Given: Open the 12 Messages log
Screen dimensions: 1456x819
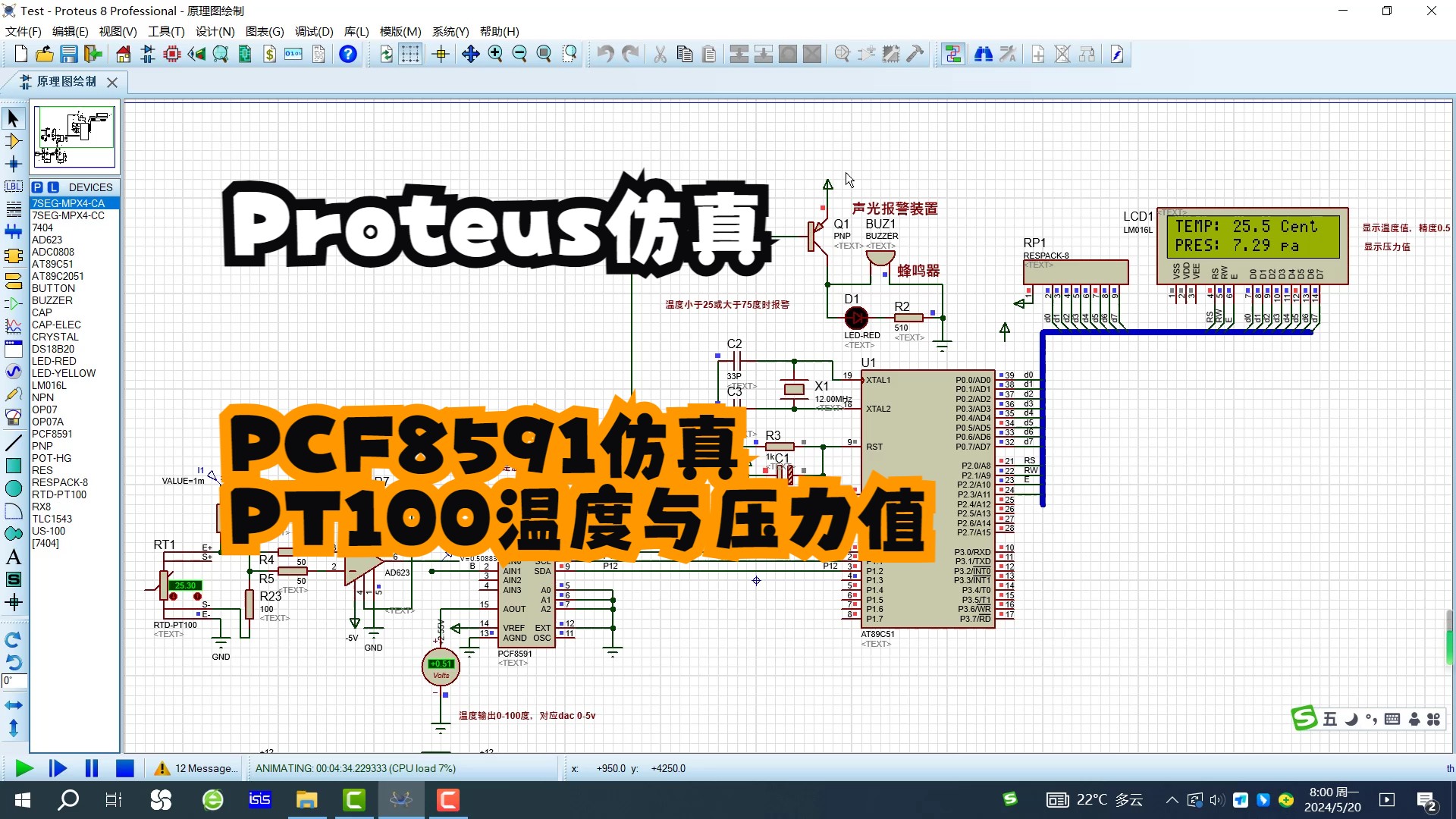Looking at the screenshot, I should (194, 768).
